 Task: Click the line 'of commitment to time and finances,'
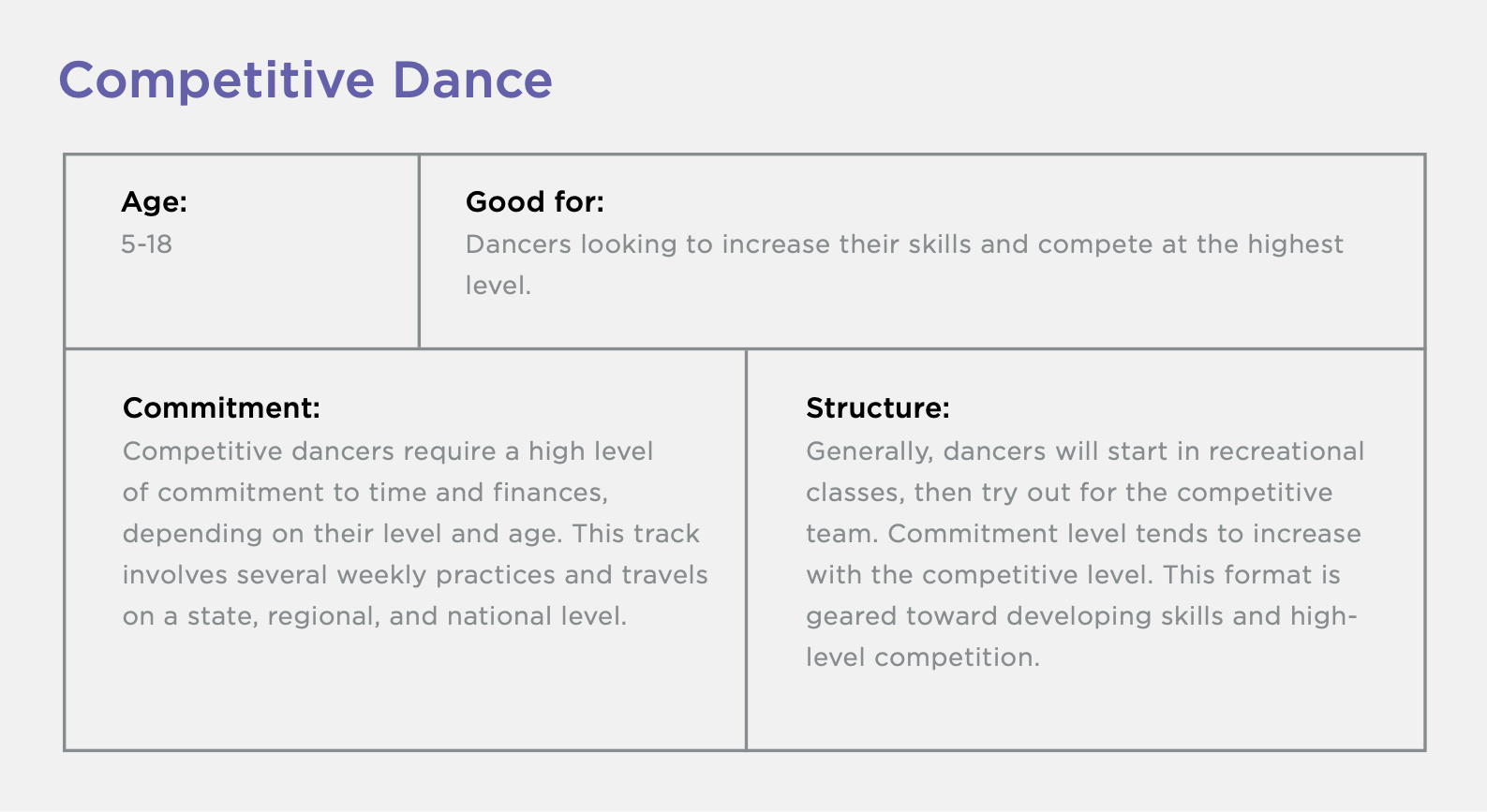tap(364, 493)
